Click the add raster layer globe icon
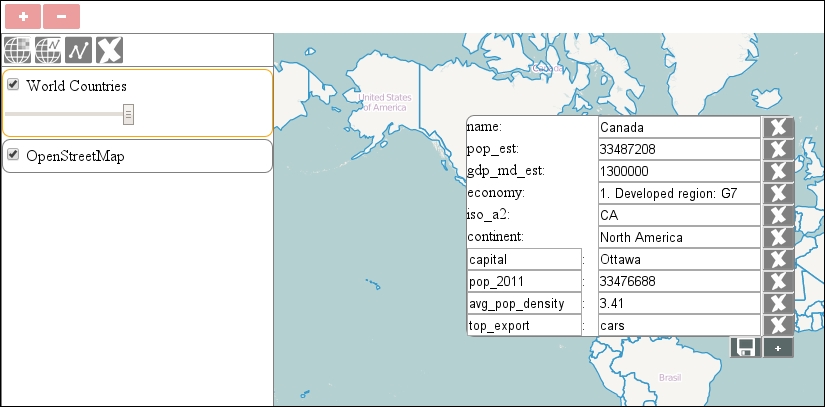825x407 pixels. 18,50
